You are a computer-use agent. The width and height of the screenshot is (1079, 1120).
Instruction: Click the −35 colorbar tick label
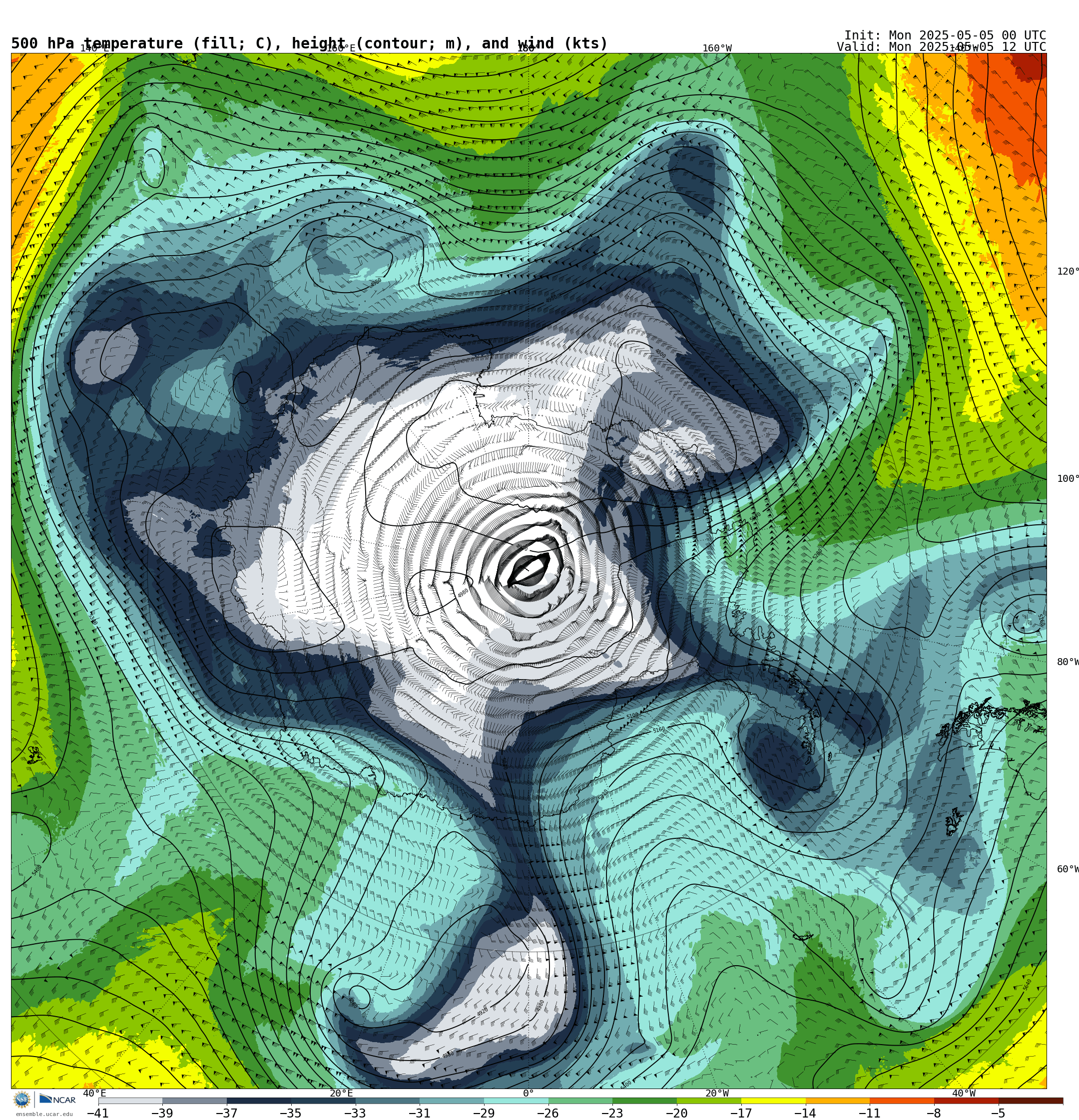pos(290,1113)
